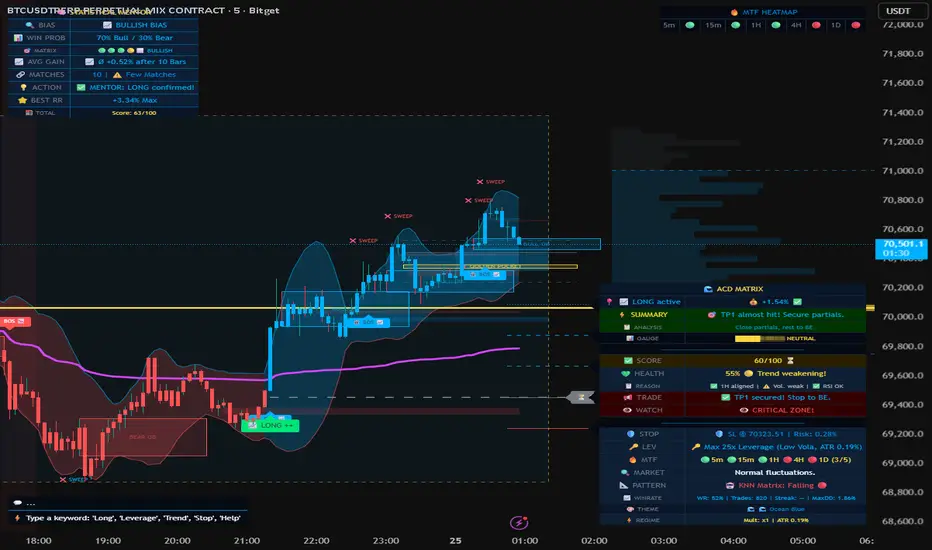
Task: Click the current price label 70,501.1
Action: click(901, 249)
